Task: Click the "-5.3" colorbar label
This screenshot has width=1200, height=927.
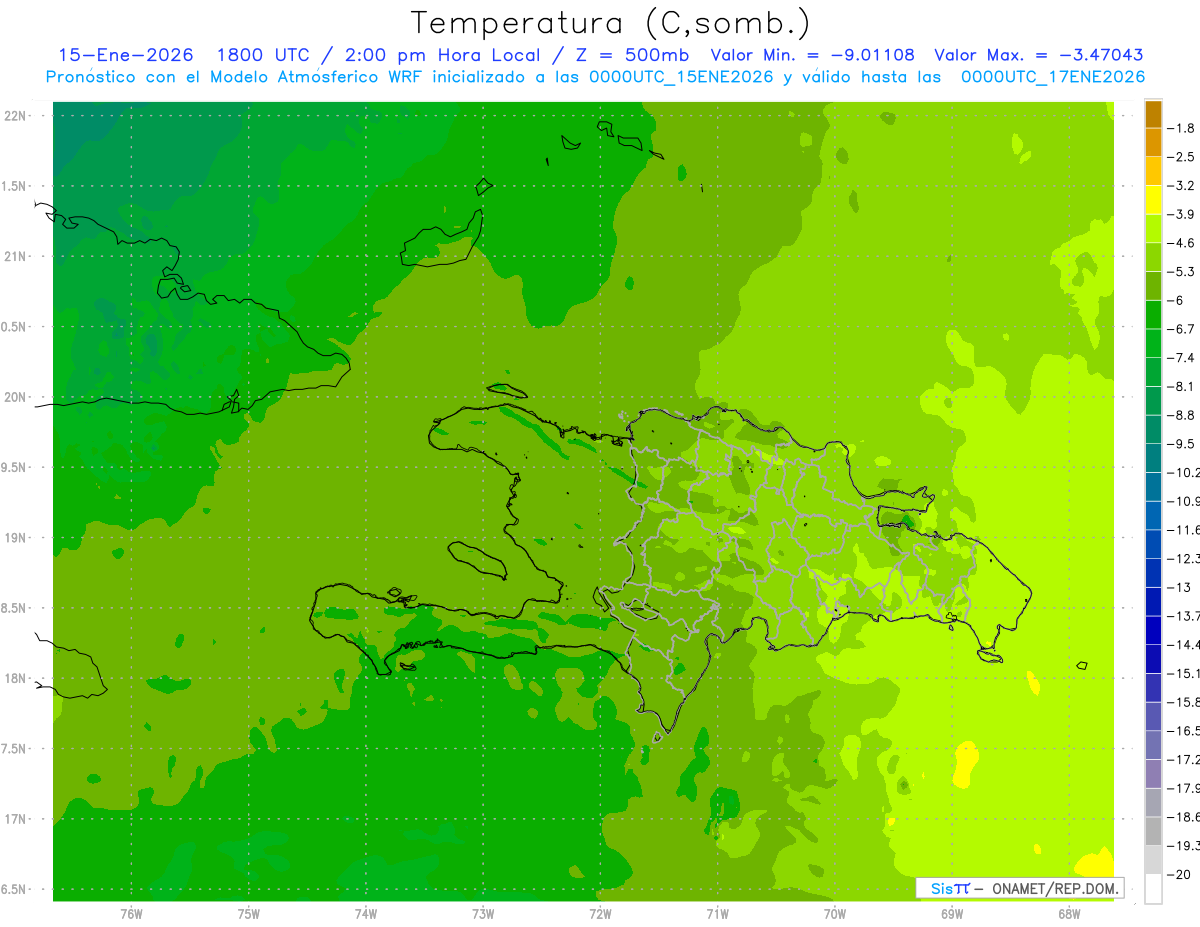Action: (x=1181, y=272)
